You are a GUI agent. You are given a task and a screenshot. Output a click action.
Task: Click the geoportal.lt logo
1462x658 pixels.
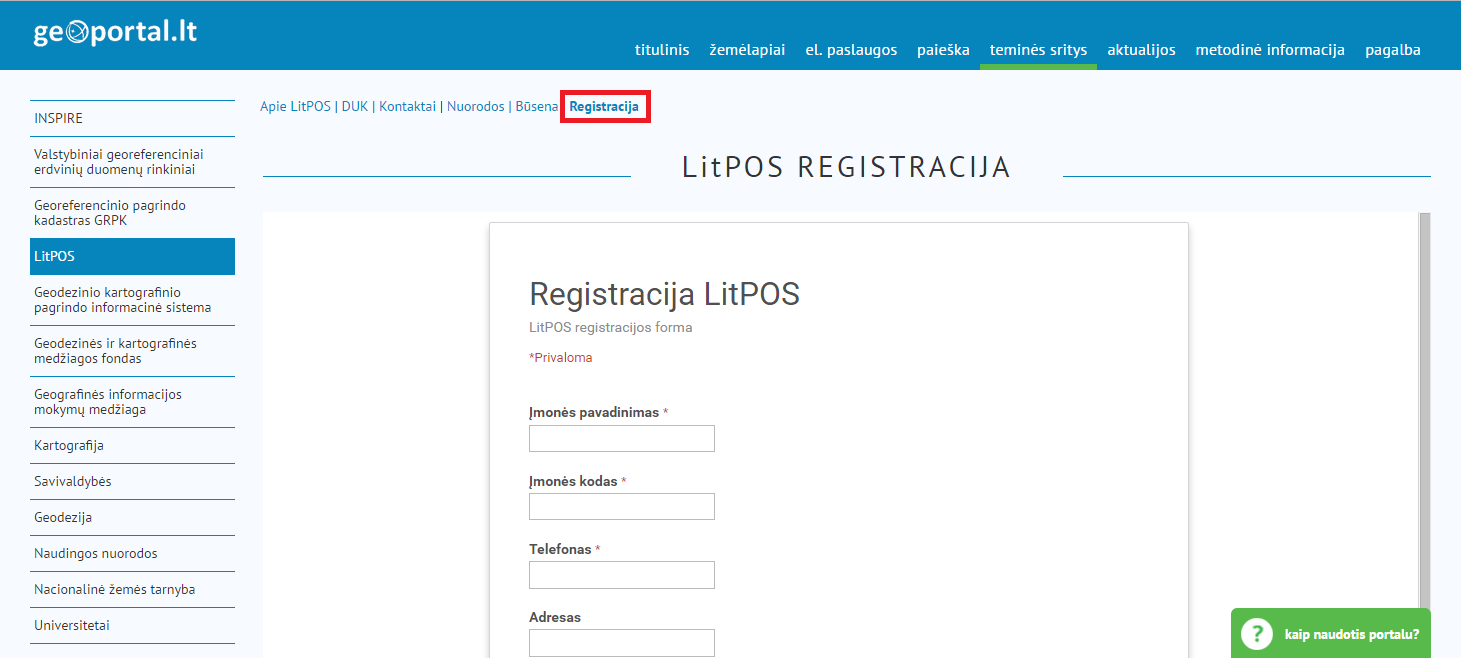pyautogui.click(x=115, y=32)
